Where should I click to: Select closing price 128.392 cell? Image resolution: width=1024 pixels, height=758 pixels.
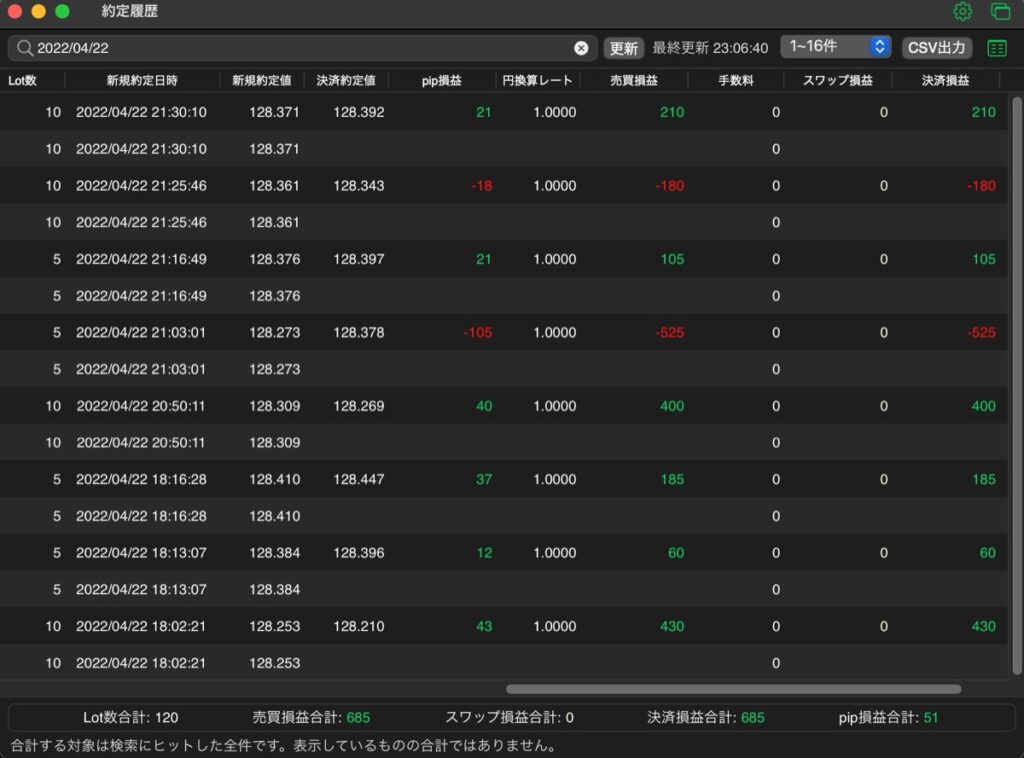pyautogui.click(x=359, y=112)
